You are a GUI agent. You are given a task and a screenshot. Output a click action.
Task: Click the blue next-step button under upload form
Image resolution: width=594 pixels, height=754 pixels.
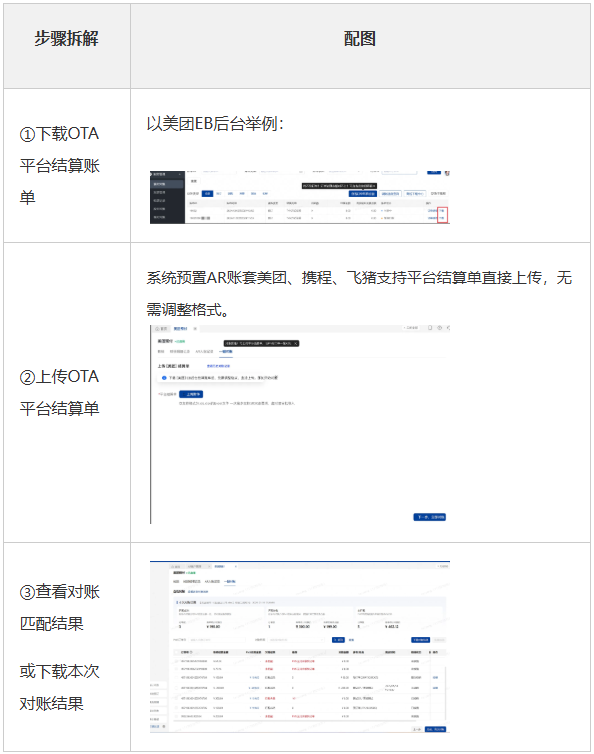[430, 517]
